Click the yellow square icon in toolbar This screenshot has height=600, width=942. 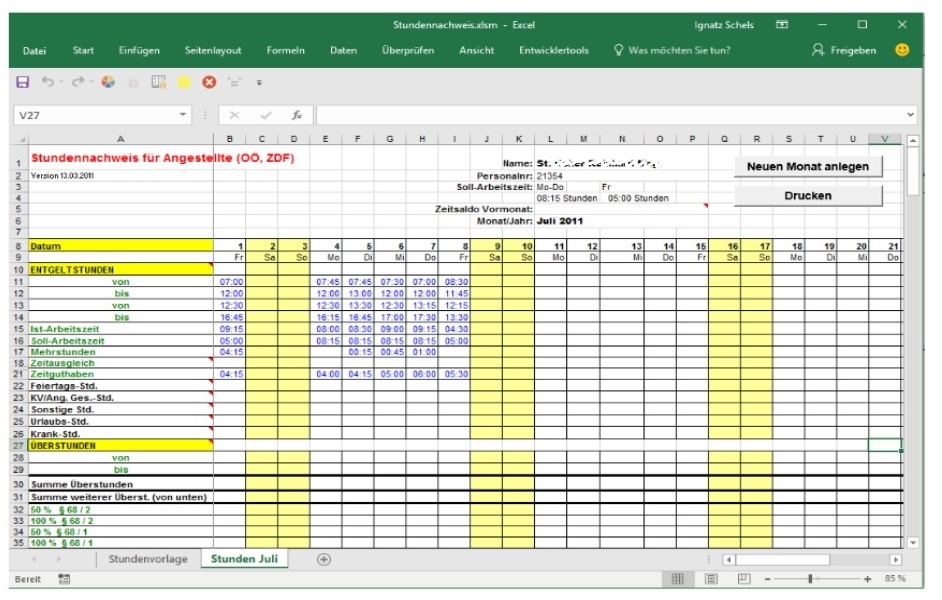point(184,82)
